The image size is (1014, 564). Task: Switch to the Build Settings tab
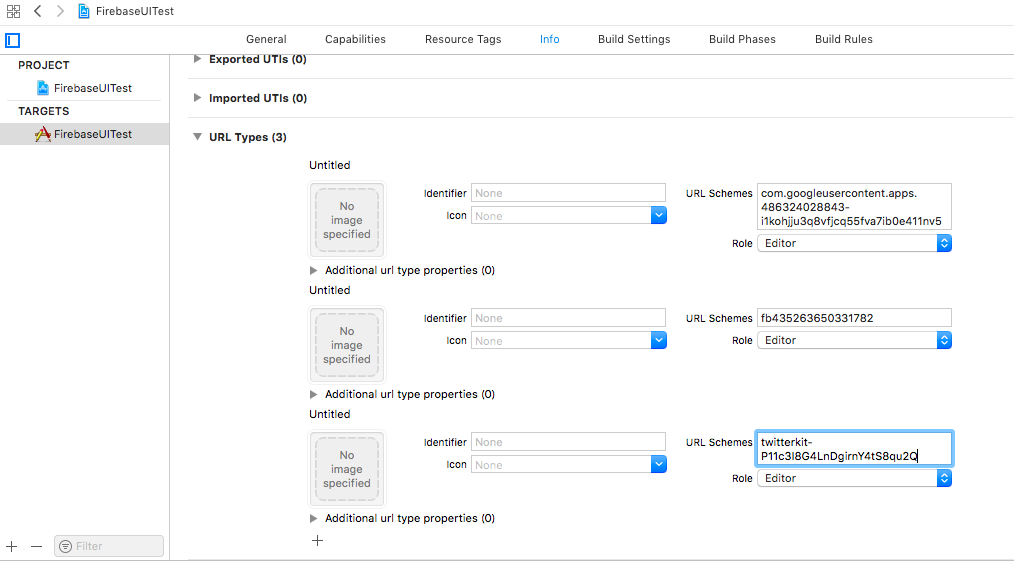(634, 39)
